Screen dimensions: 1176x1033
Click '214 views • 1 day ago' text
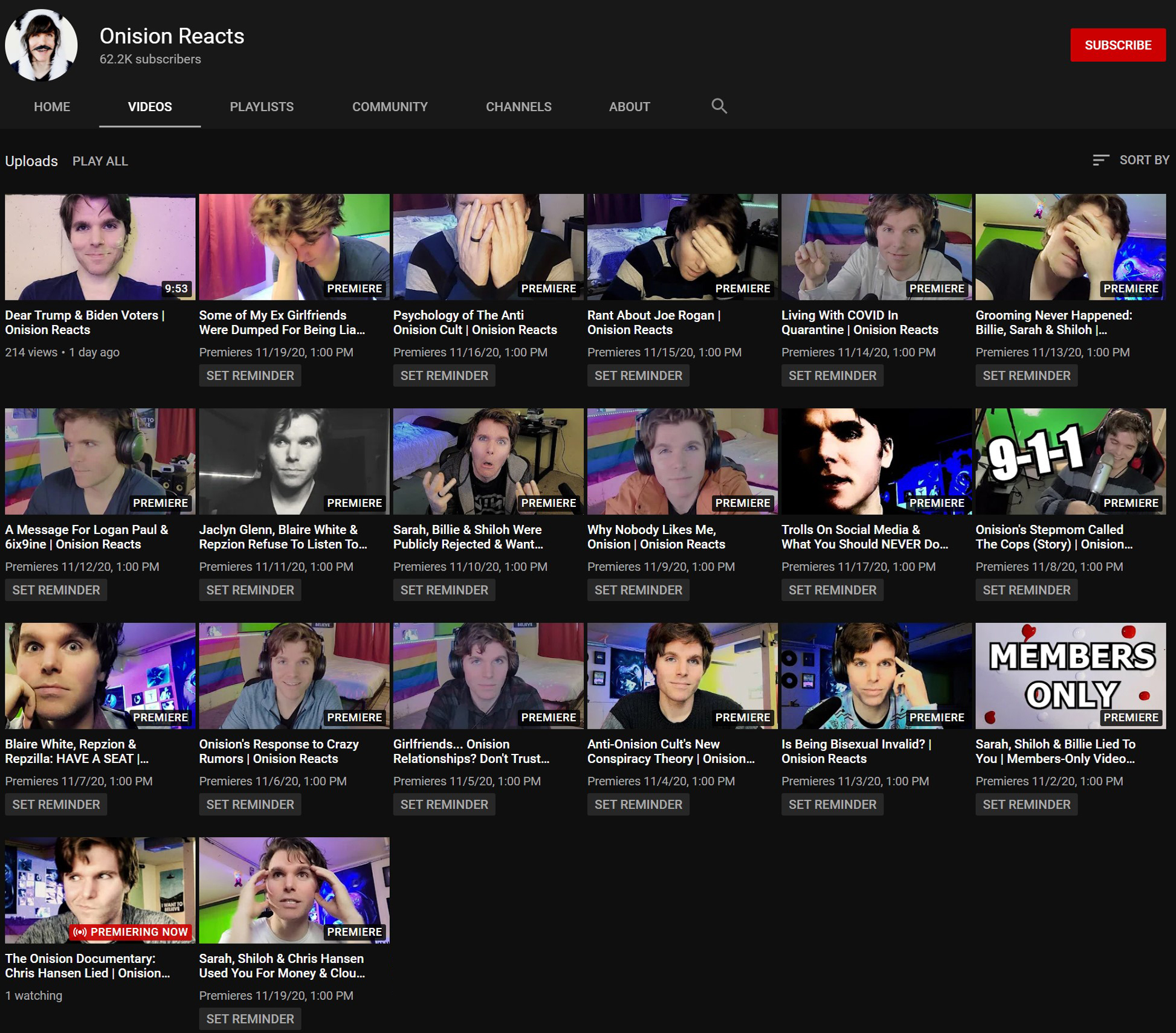point(62,352)
